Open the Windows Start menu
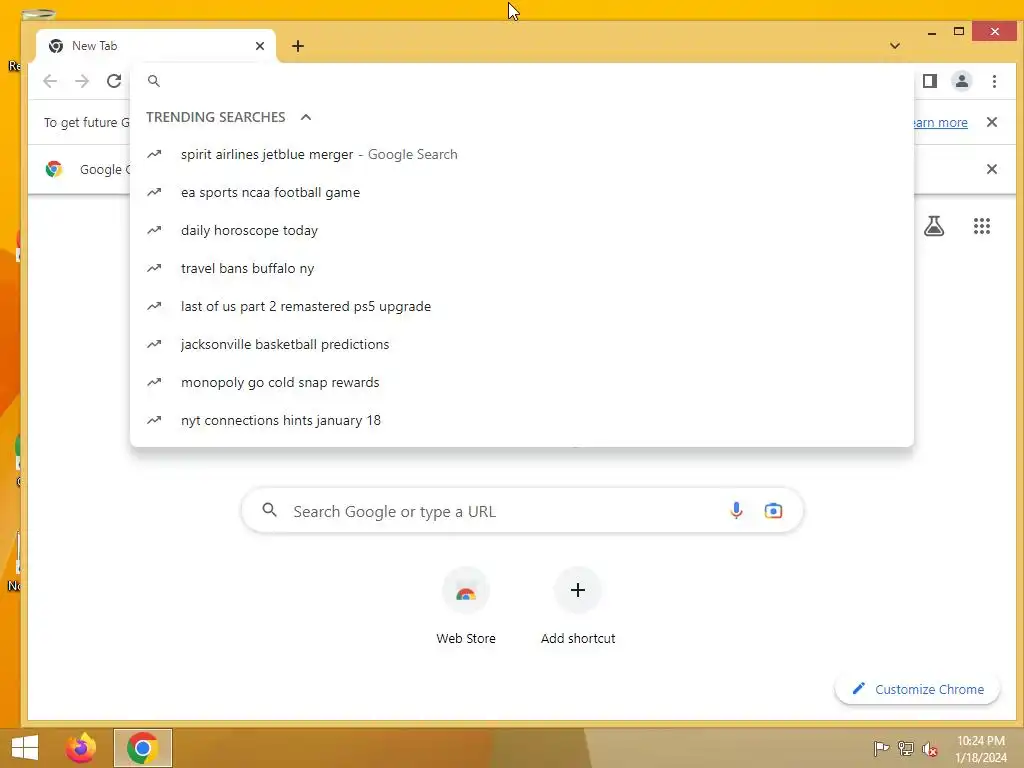This screenshot has height=768, width=1024. pyautogui.click(x=25, y=748)
